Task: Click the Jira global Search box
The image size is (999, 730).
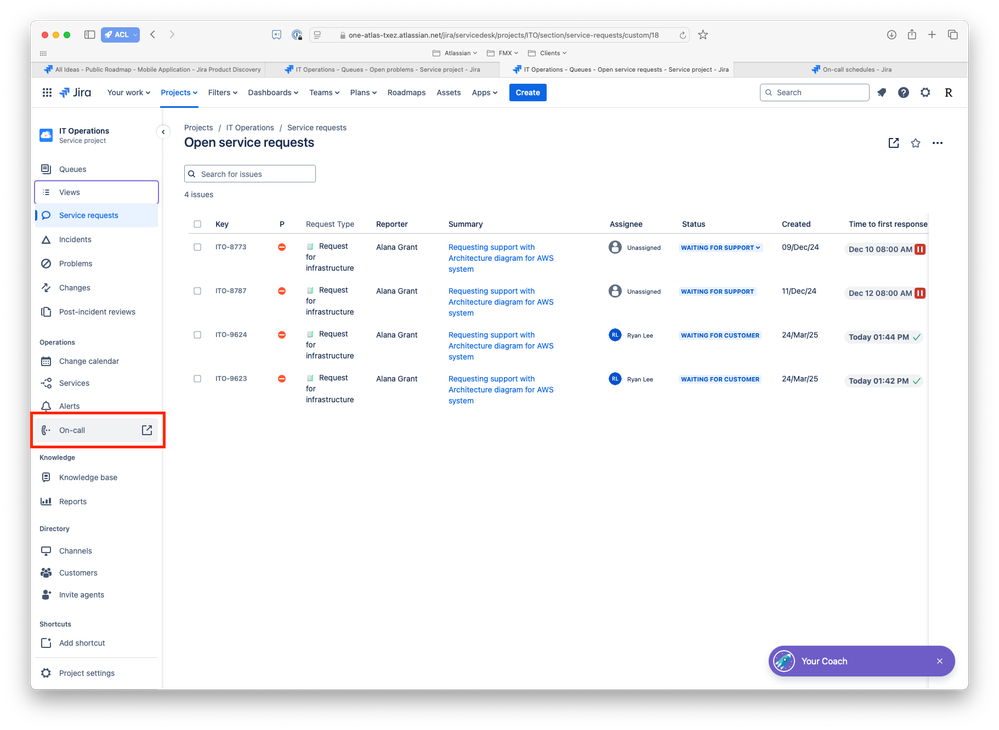Action: [x=814, y=92]
